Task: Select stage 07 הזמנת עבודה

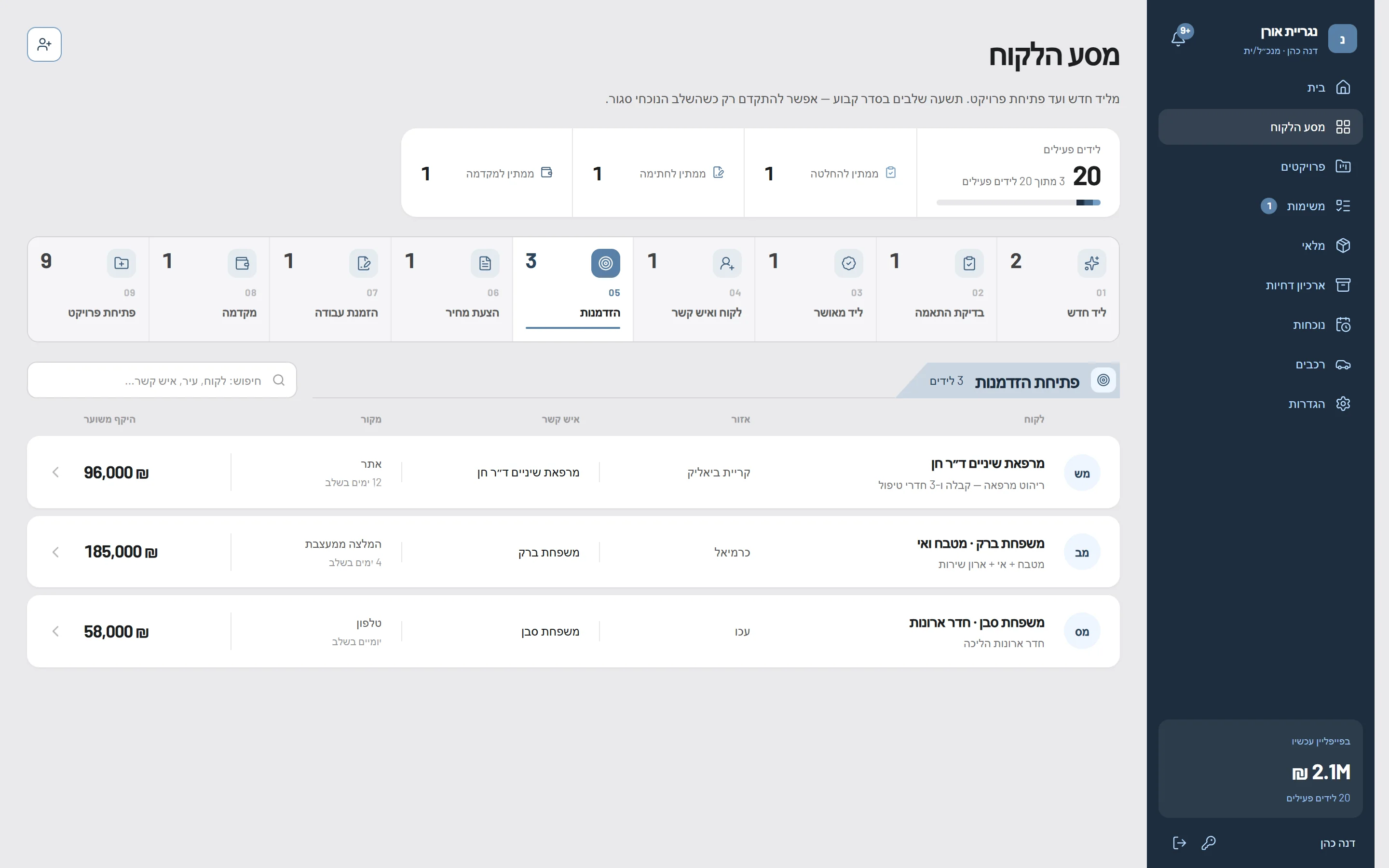Action: 330,289
